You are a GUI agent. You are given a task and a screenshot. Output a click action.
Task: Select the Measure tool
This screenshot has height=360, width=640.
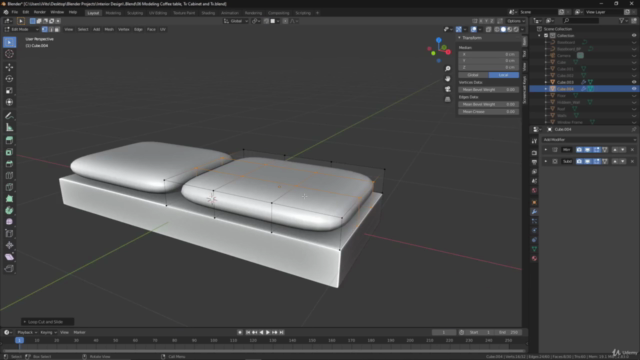[x=9, y=128]
